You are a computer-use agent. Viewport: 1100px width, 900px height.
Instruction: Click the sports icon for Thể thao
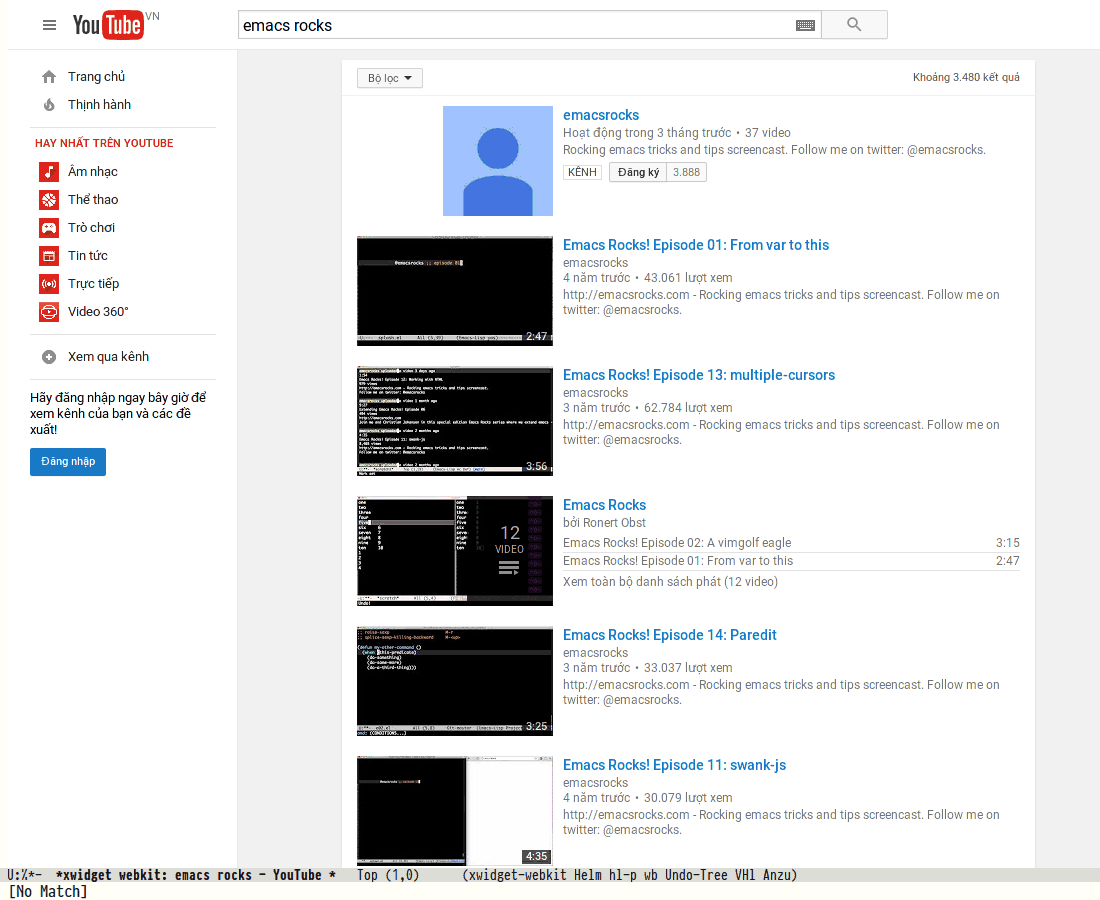pyautogui.click(x=49, y=200)
